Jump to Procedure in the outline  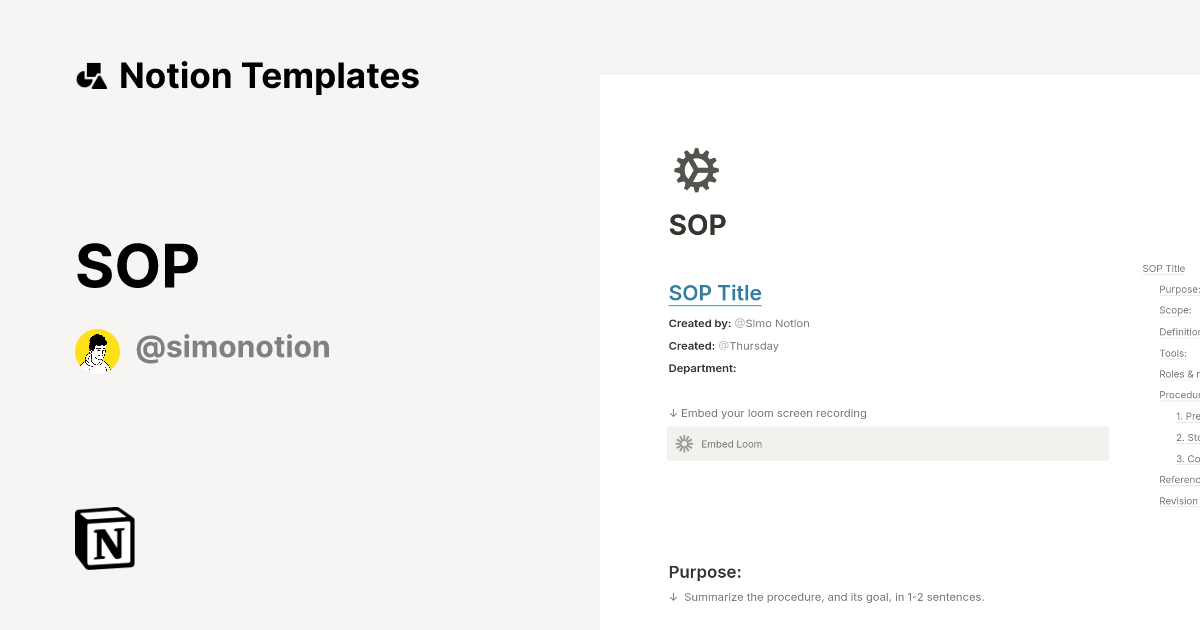coord(1178,394)
